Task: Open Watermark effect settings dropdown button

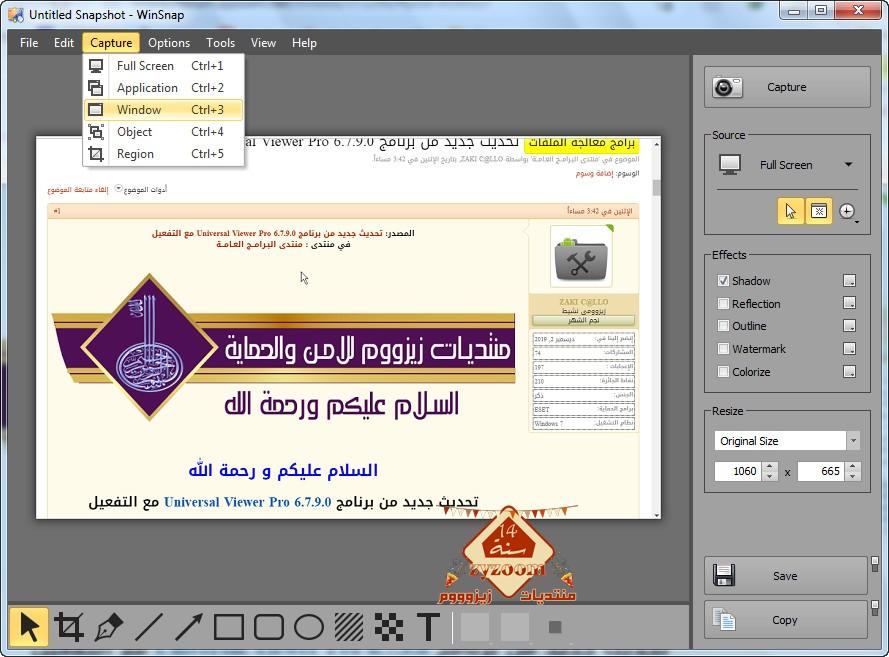Action: (849, 349)
